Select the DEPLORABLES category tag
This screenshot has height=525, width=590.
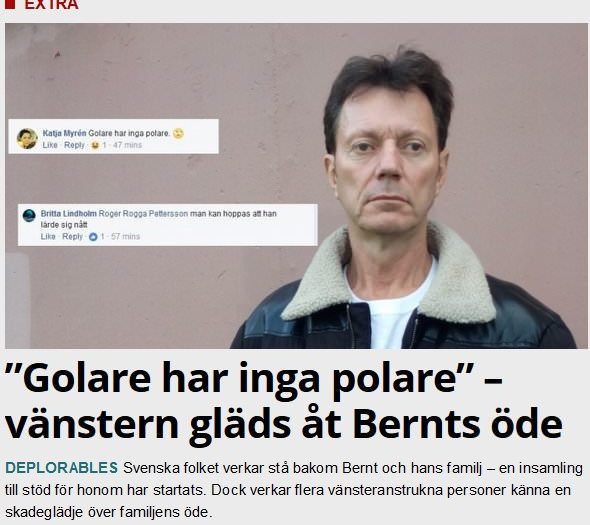pyautogui.click(x=62, y=468)
